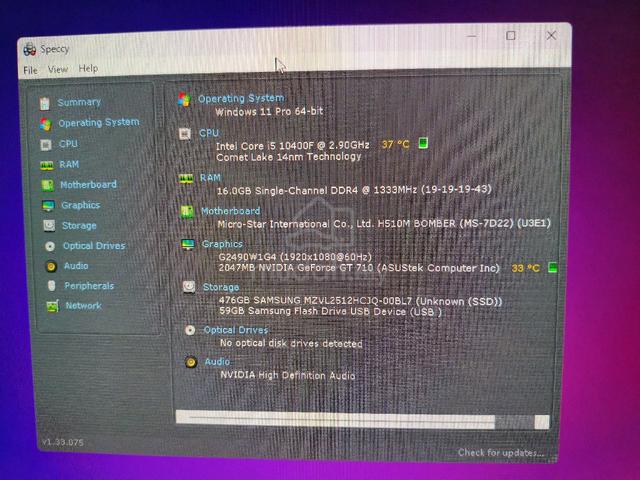Screen dimensions: 640x480
Task: Click the 'H510M BOMBER (MS-7D22)' motherboard line
Action: [x=384, y=224]
